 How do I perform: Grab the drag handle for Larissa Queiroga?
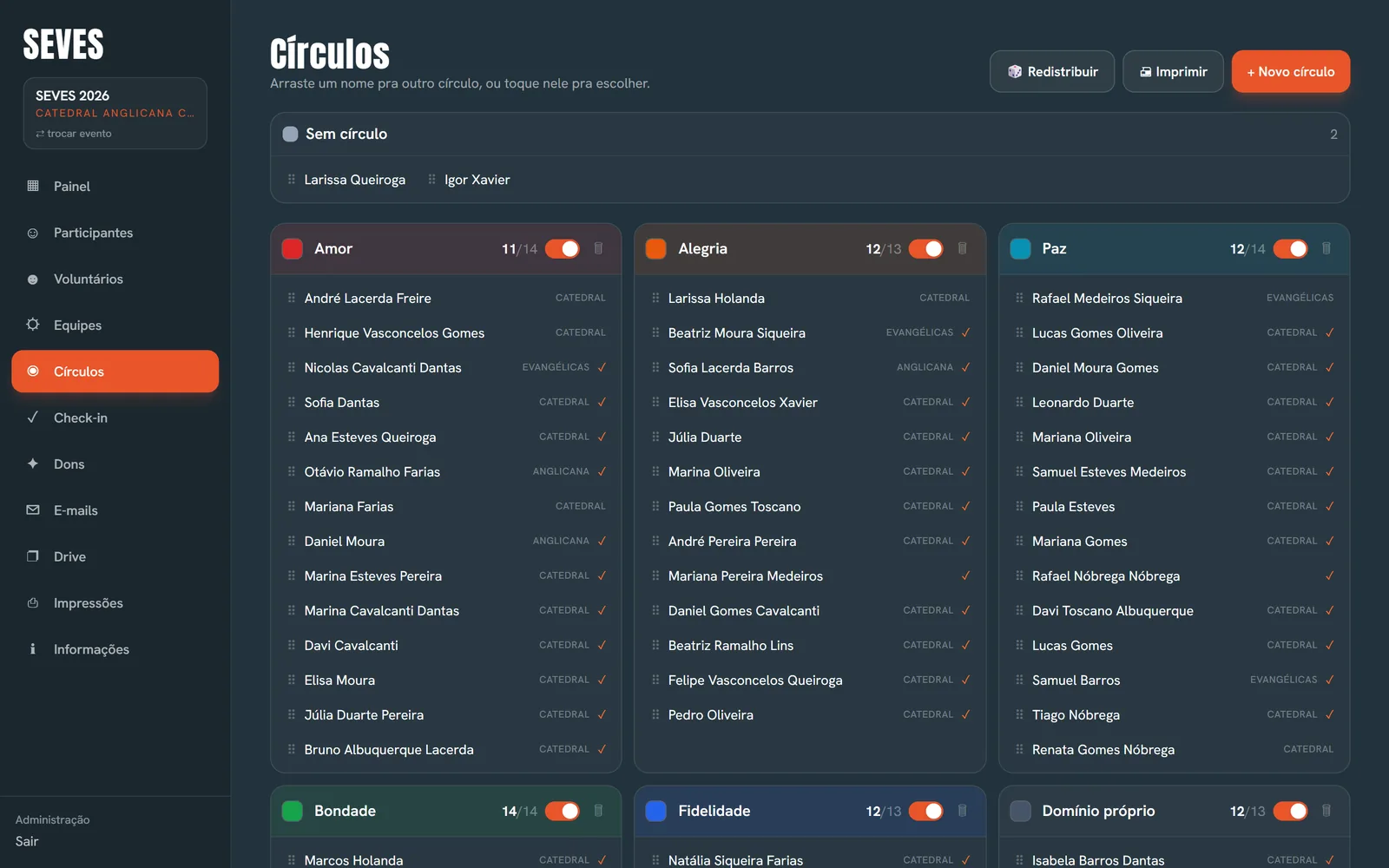pyautogui.click(x=292, y=180)
